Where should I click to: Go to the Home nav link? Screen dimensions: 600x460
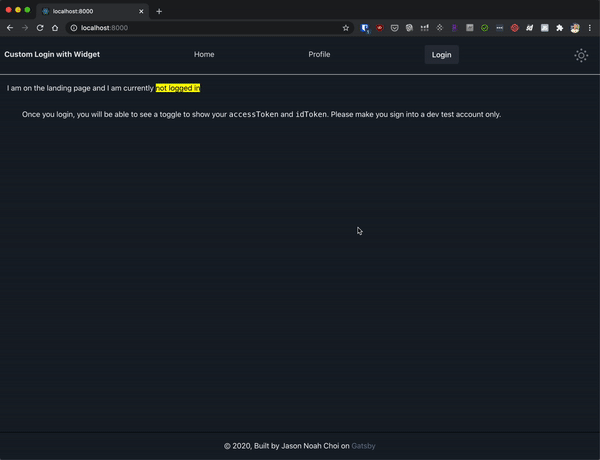tap(204, 54)
